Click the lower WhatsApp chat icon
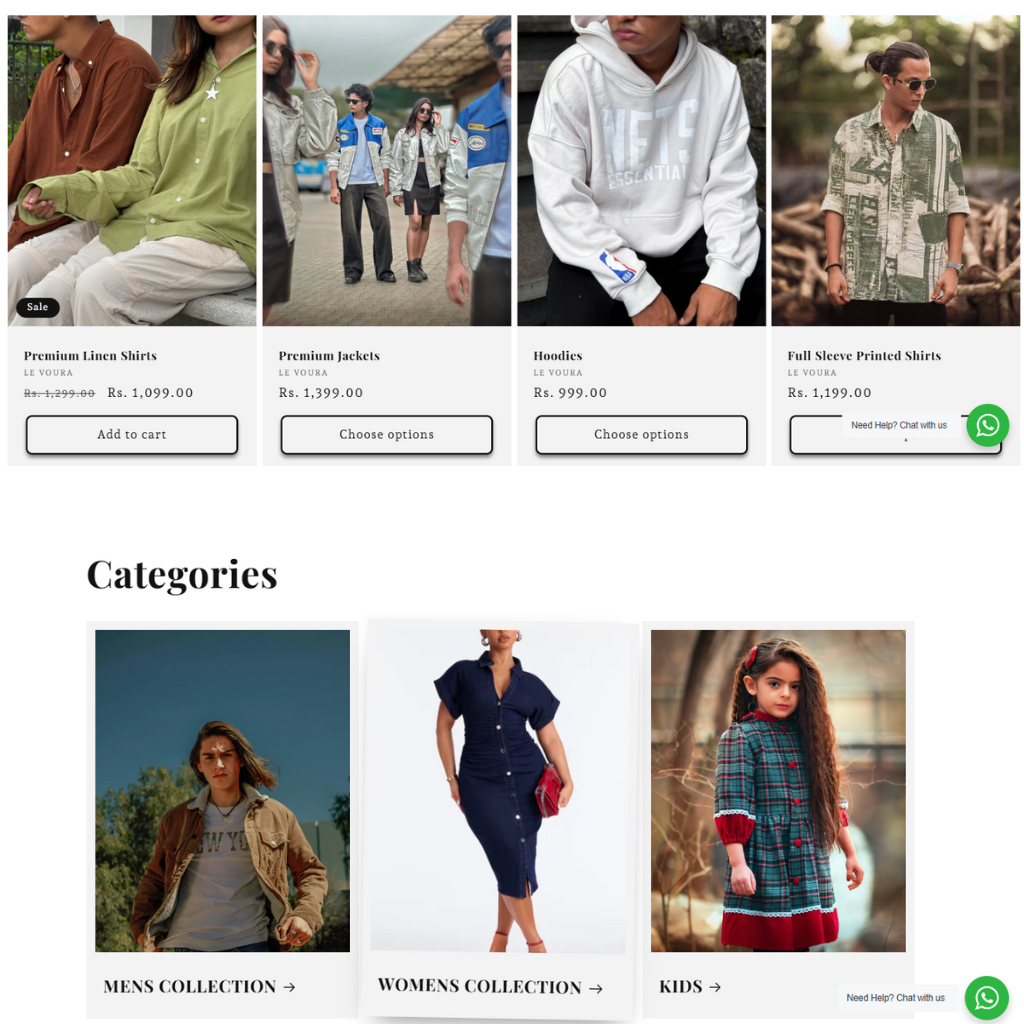Viewport: 1024px width, 1024px height. (986, 997)
